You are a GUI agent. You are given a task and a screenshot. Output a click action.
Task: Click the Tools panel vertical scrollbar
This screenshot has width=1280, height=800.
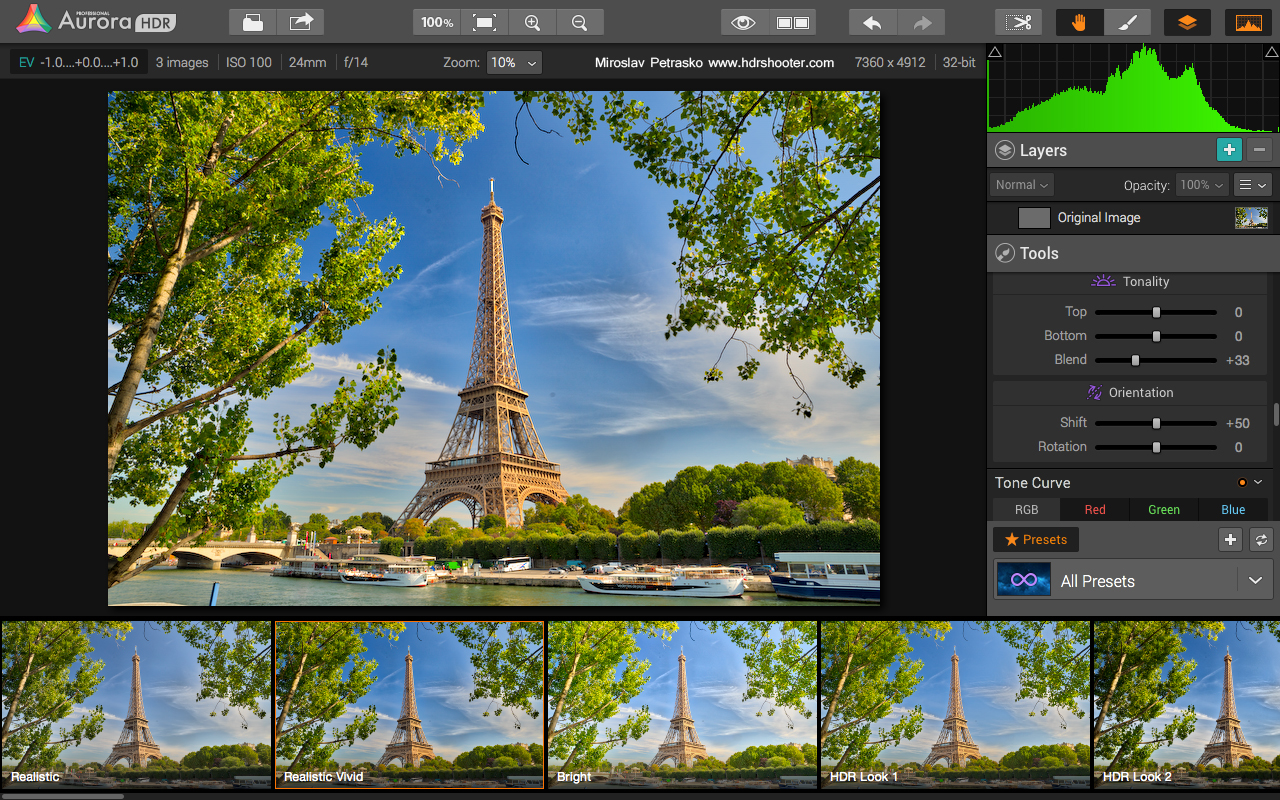pyautogui.click(x=1276, y=414)
